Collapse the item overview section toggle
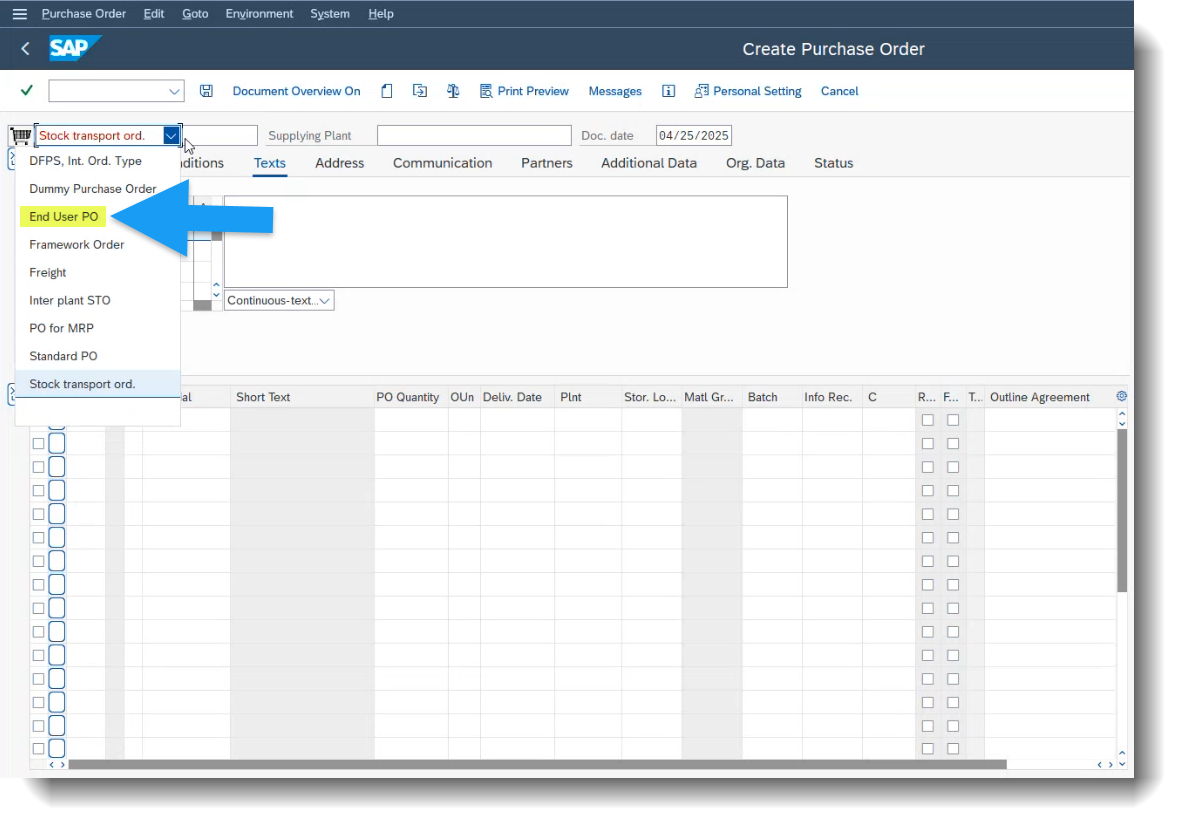1186x830 pixels. point(11,394)
